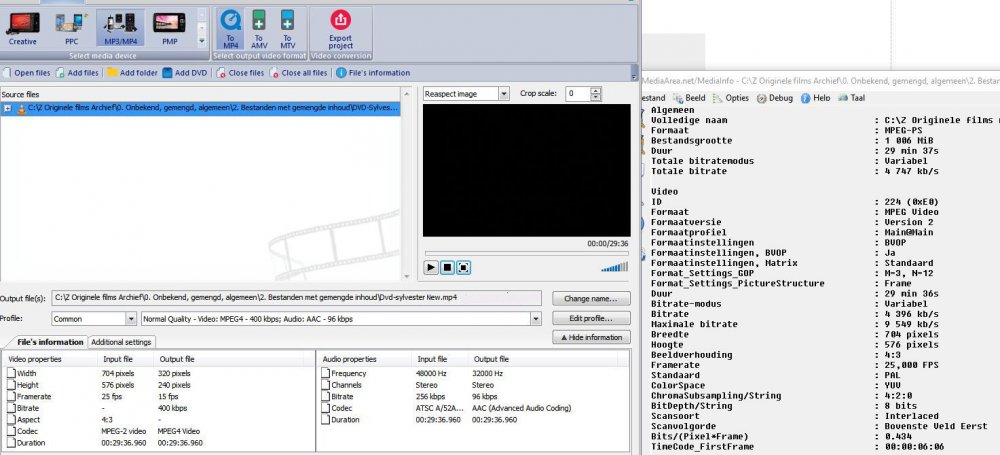The width and height of the screenshot is (1000, 455).
Task: Click the Change name button
Action: click(590, 298)
